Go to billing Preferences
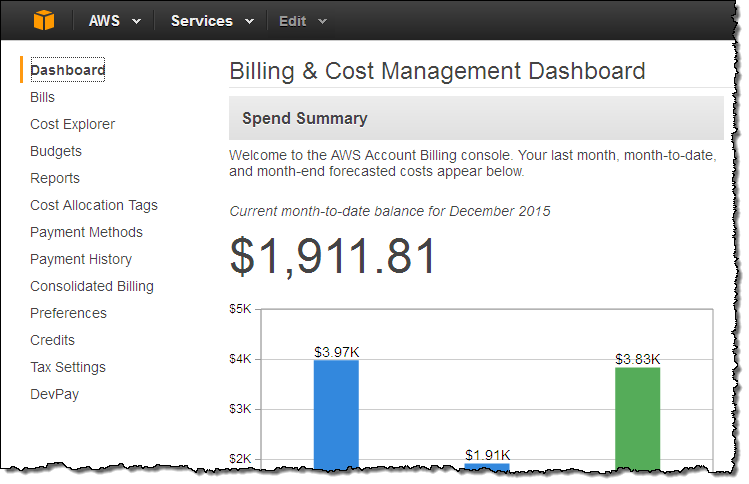Screen dimensions: 749x484 pos(68,313)
